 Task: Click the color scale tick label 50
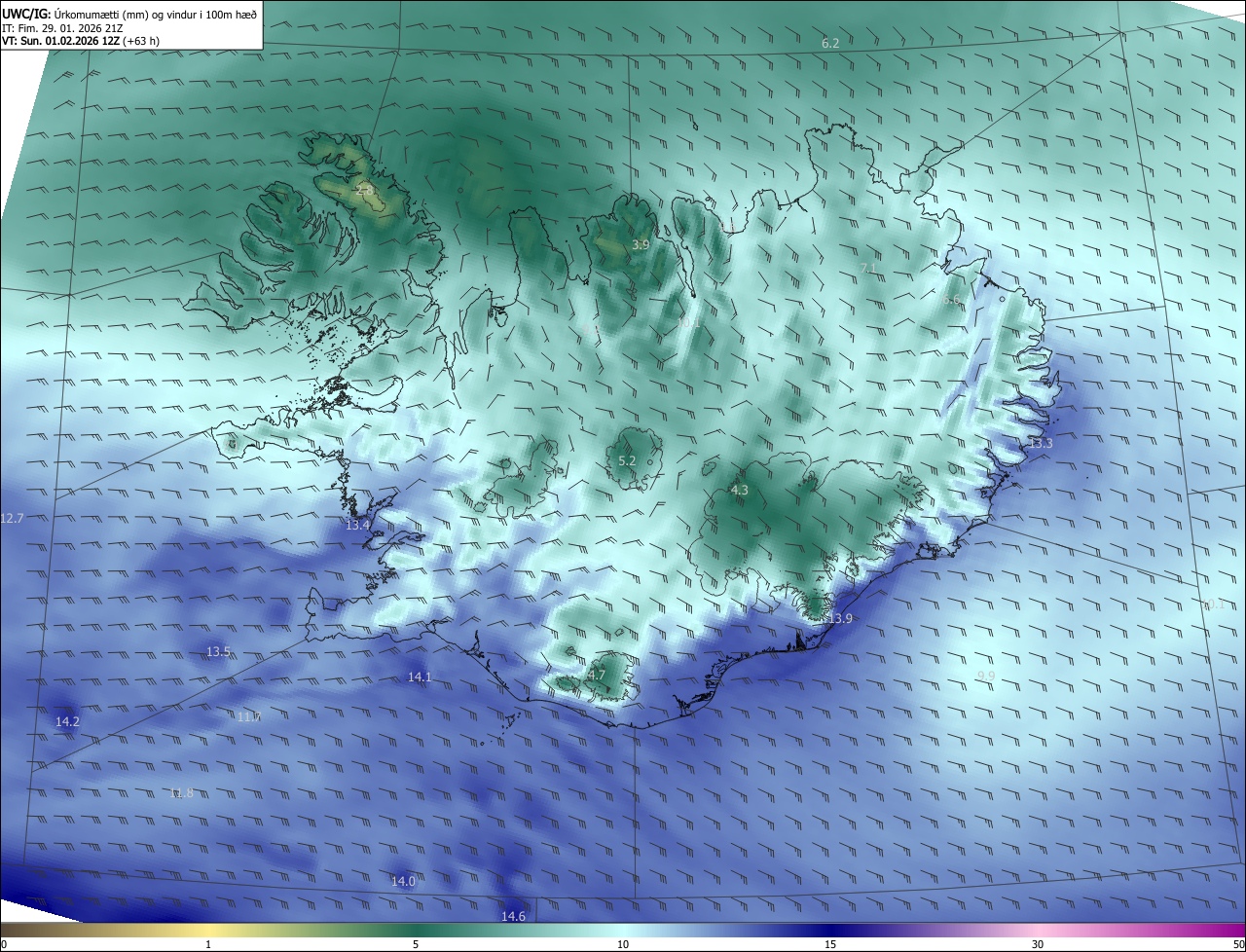(x=1238, y=944)
